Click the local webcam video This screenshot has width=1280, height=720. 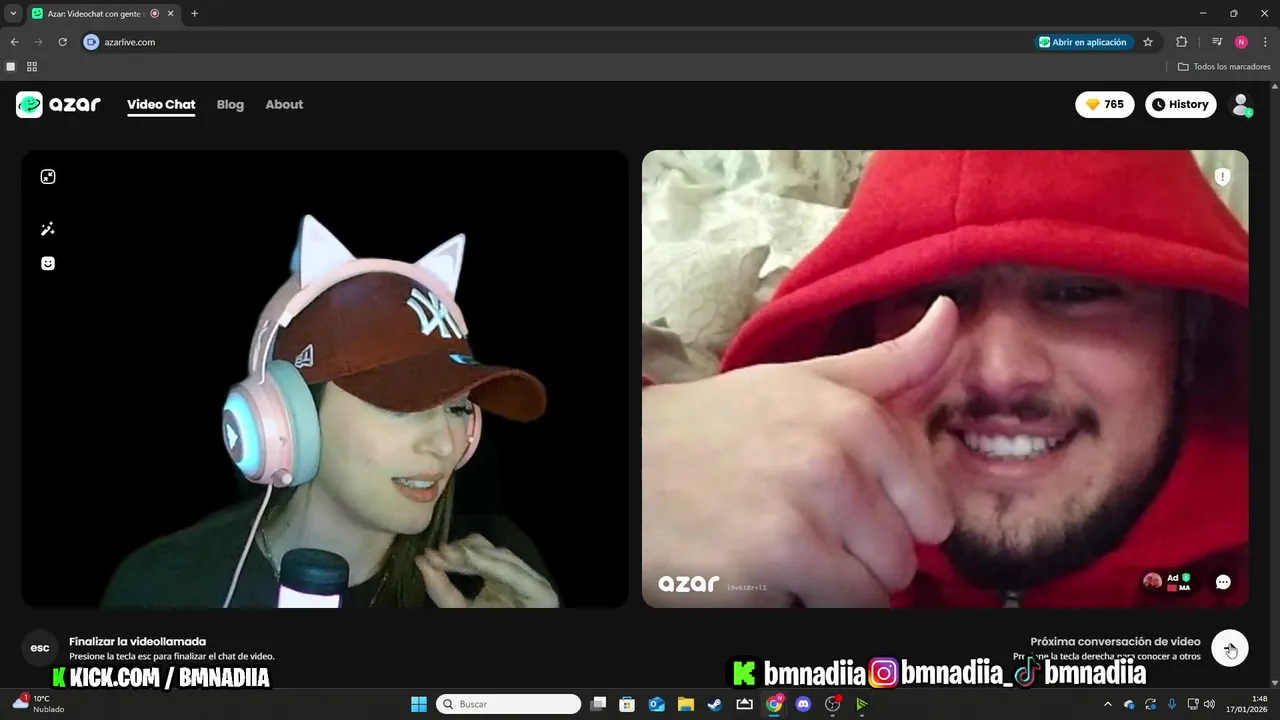(325, 379)
